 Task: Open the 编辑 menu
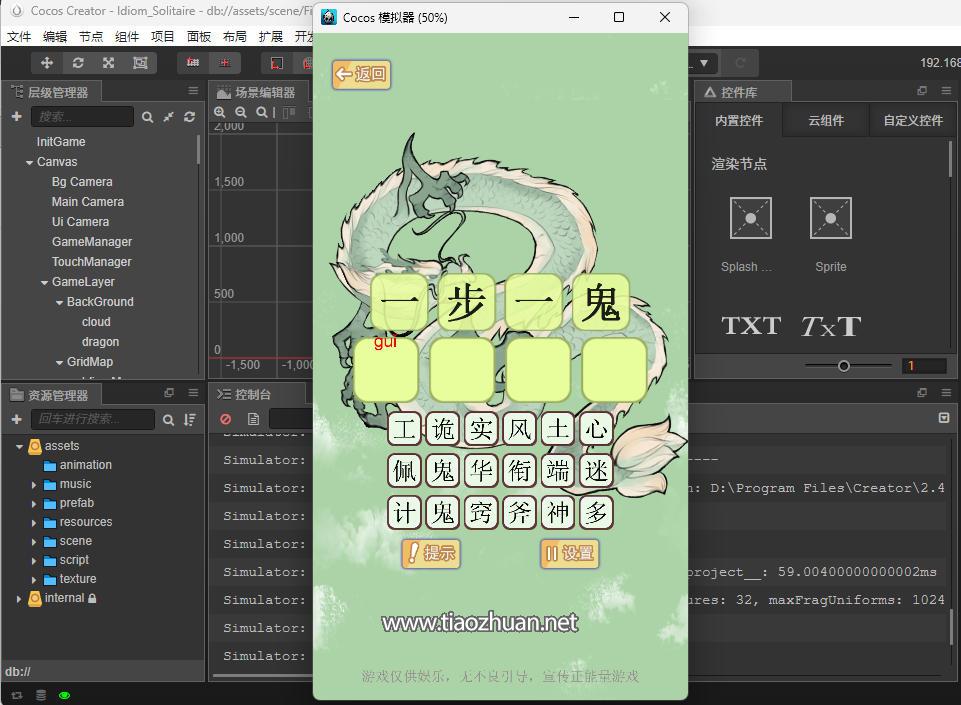pyautogui.click(x=55, y=37)
